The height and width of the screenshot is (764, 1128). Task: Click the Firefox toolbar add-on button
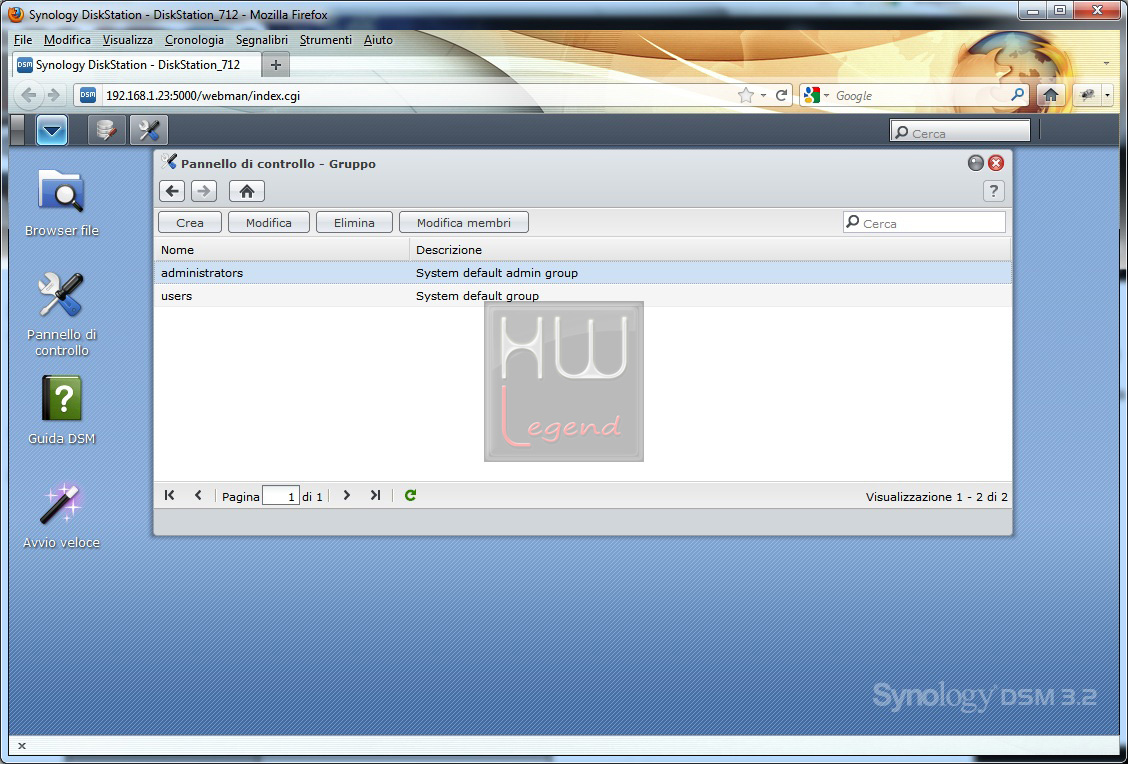(x=1087, y=95)
